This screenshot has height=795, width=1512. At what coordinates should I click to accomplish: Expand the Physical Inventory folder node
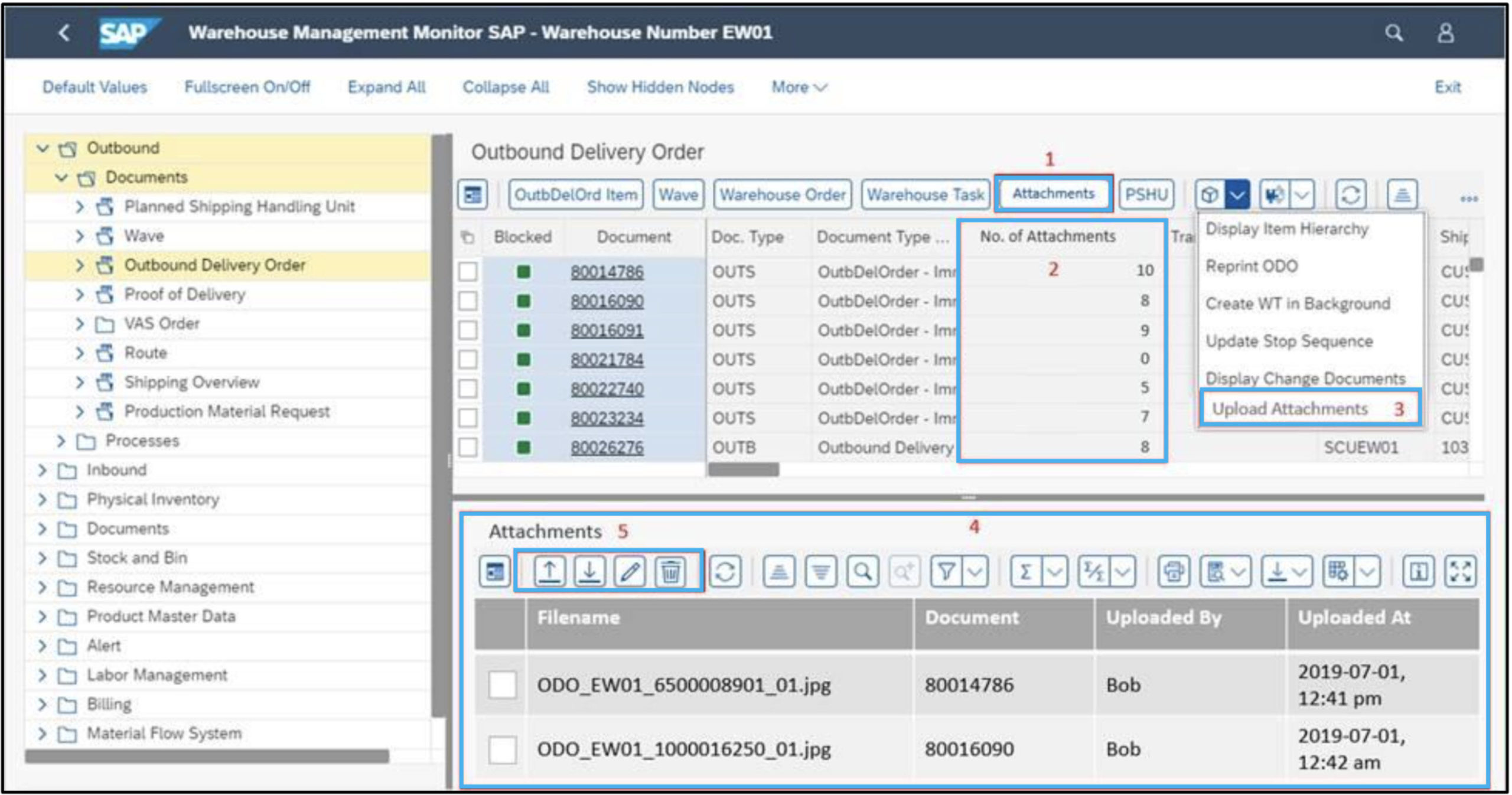tap(42, 500)
